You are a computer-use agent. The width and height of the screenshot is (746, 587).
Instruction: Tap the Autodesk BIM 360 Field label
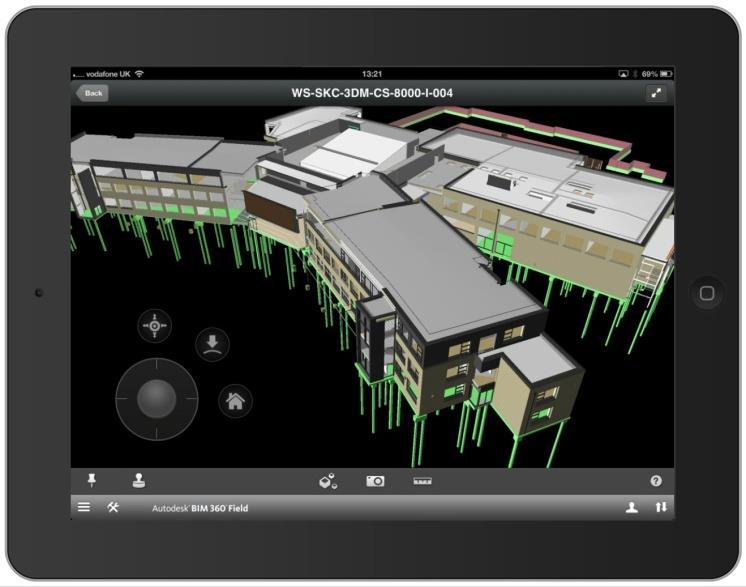tap(200, 508)
